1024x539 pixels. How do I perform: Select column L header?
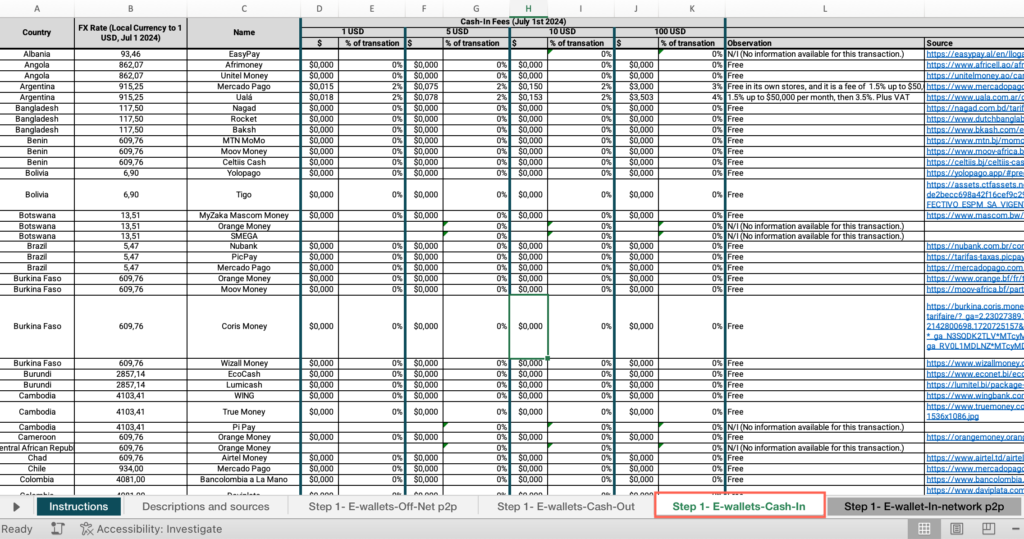[x=825, y=8]
